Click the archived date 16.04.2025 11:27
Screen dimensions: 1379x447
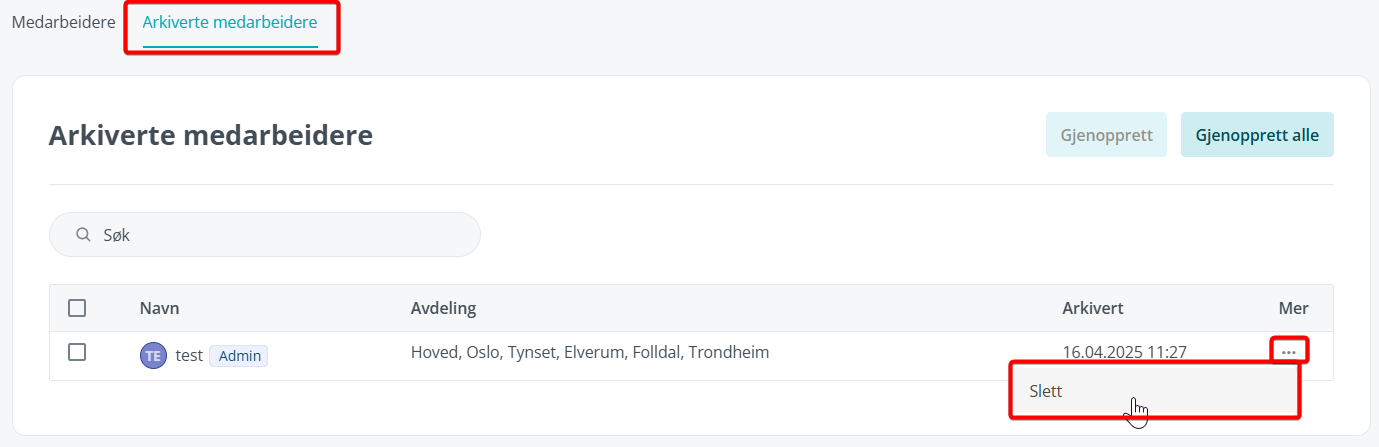pos(1124,352)
